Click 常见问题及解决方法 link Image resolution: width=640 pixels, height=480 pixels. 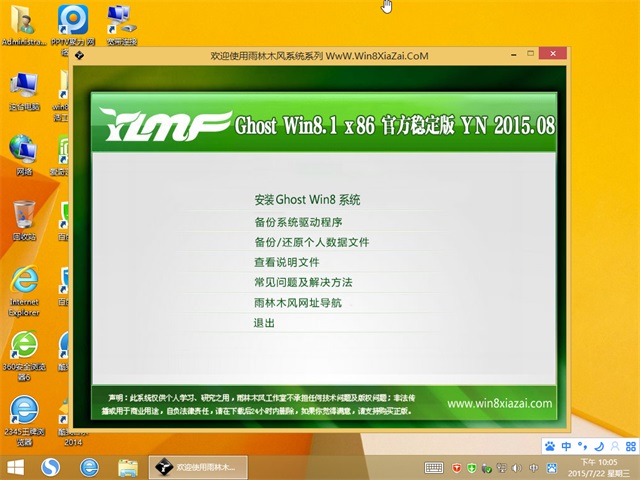tap(303, 282)
